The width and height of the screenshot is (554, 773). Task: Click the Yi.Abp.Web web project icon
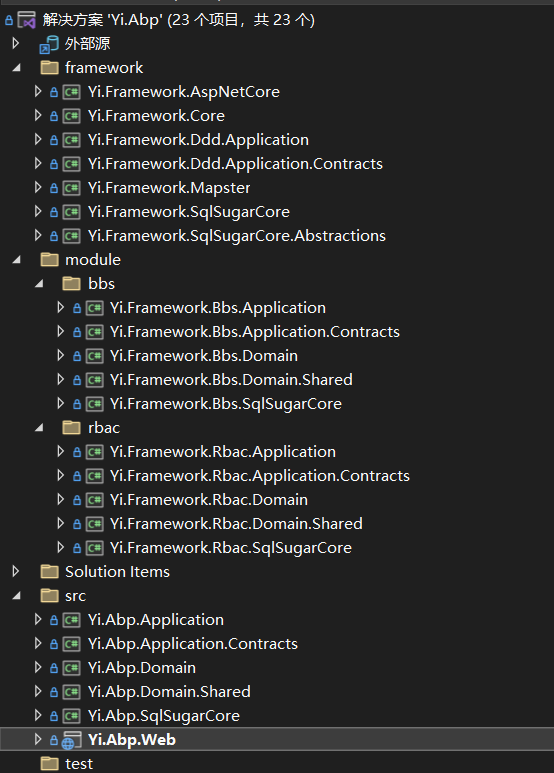coord(71,740)
